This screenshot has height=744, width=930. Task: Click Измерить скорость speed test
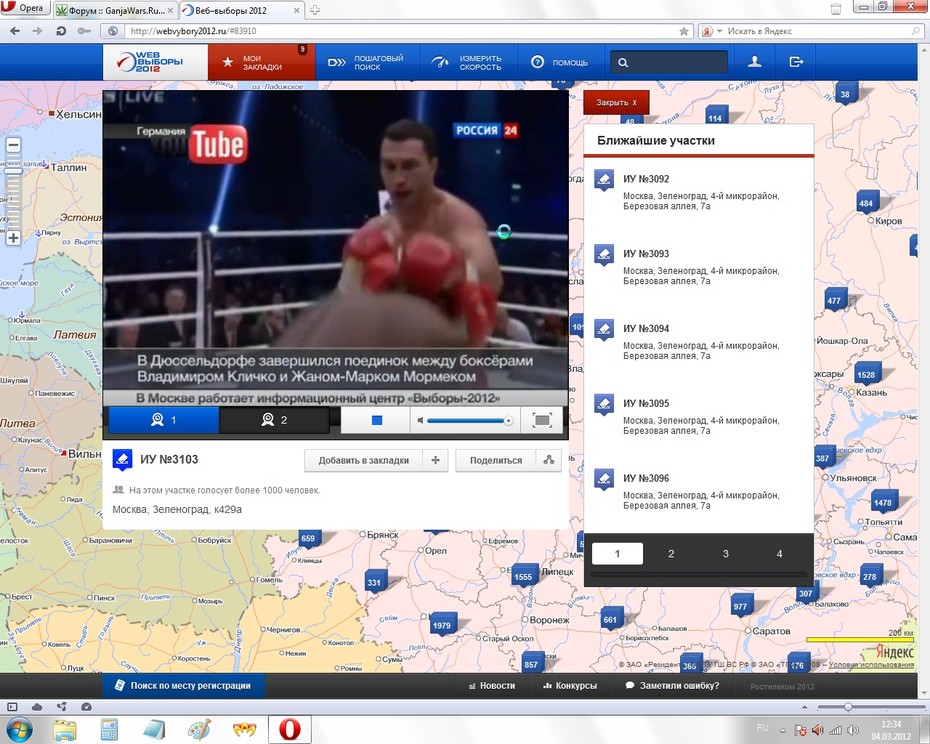[x=469, y=62]
